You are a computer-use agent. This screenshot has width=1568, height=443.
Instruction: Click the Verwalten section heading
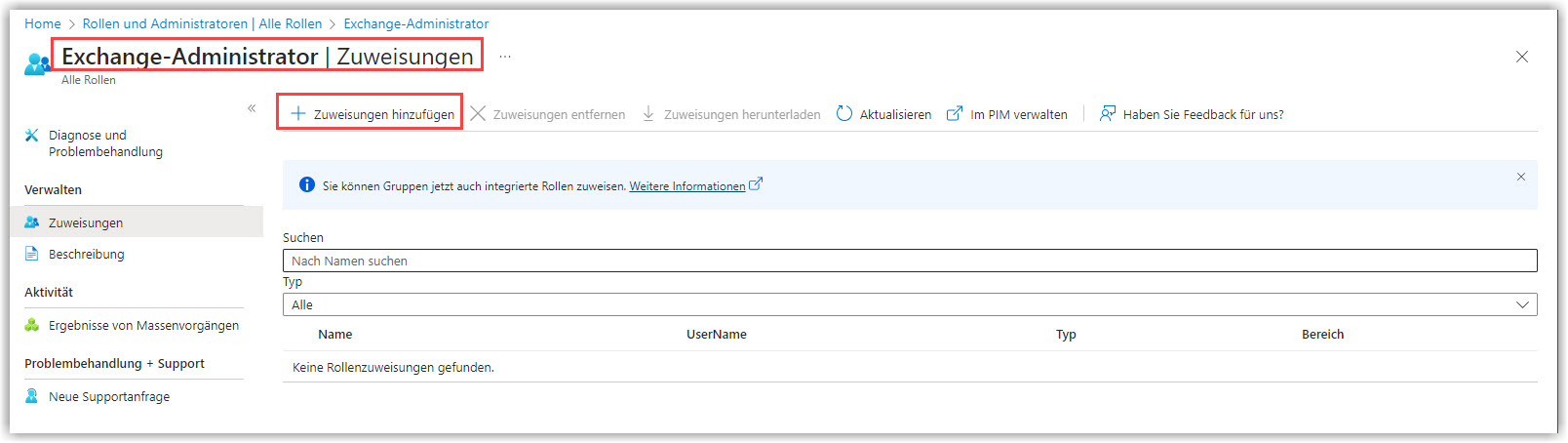53,189
